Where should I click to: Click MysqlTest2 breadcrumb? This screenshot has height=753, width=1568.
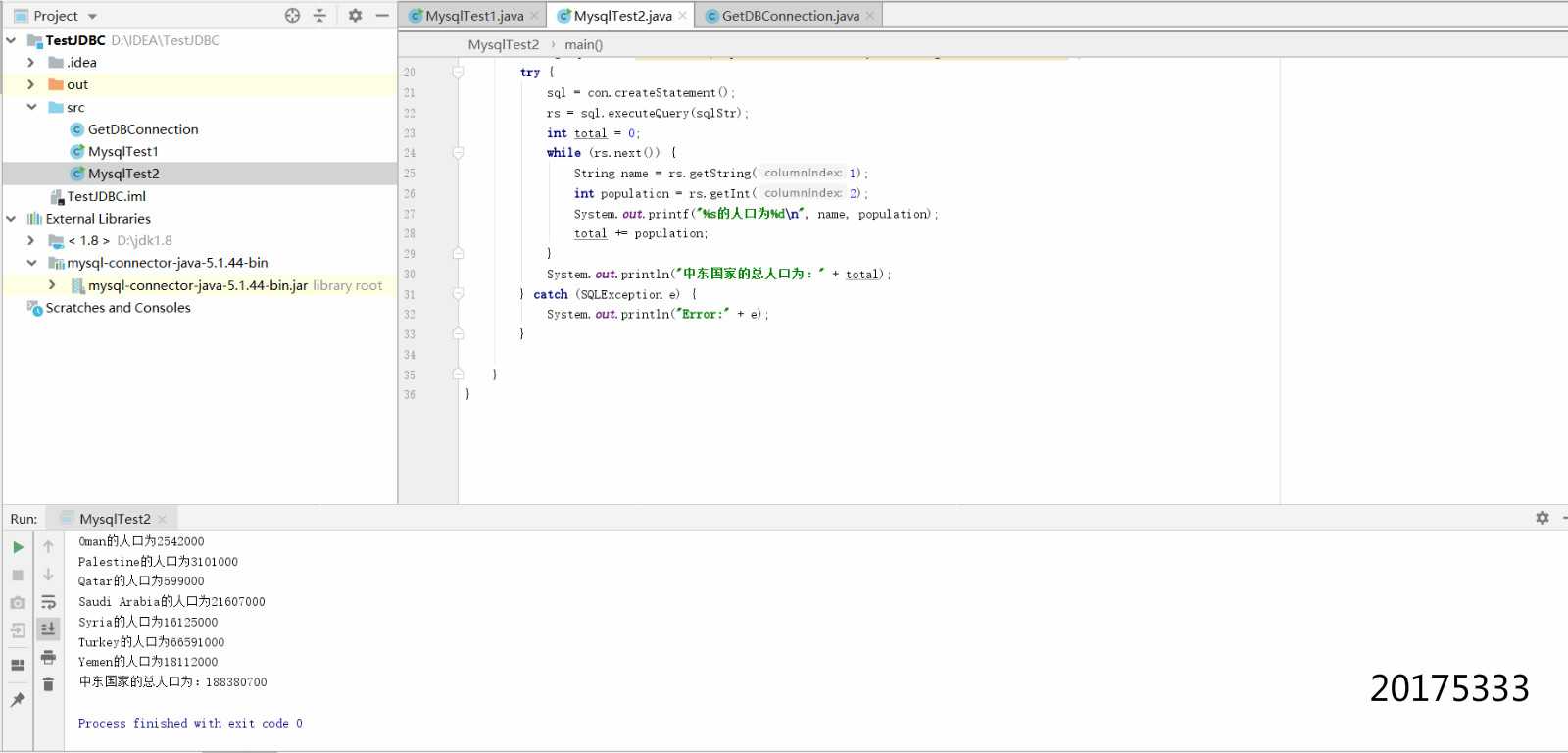click(504, 45)
